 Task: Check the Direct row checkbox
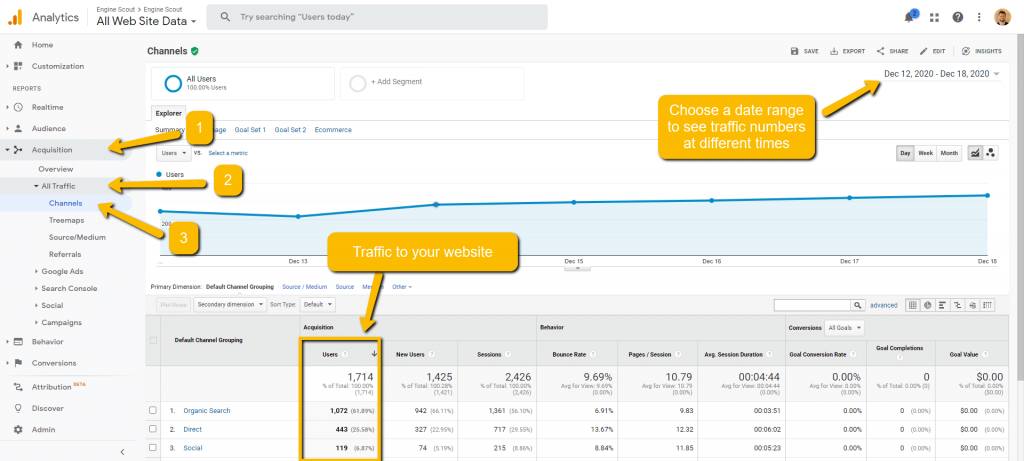pos(153,429)
